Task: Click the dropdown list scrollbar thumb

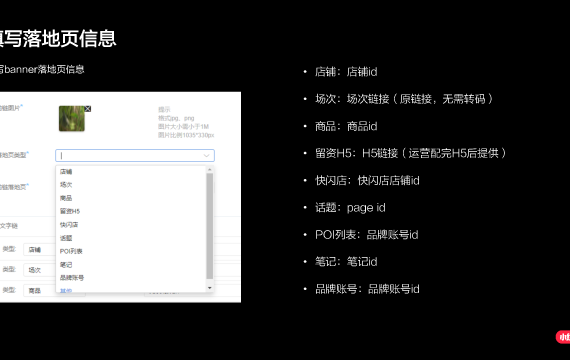Action: click(x=209, y=226)
